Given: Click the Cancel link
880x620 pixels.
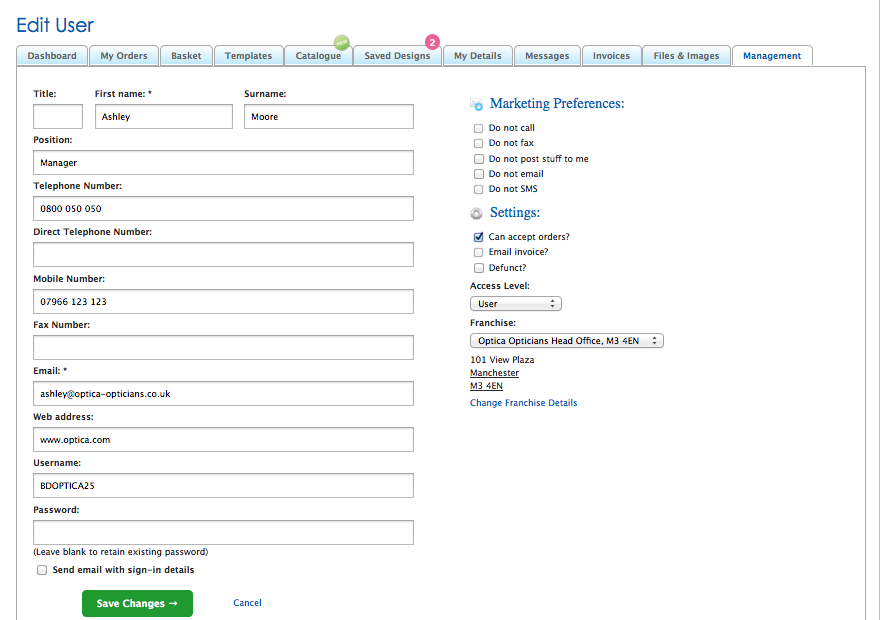Looking at the screenshot, I should point(247,603).
